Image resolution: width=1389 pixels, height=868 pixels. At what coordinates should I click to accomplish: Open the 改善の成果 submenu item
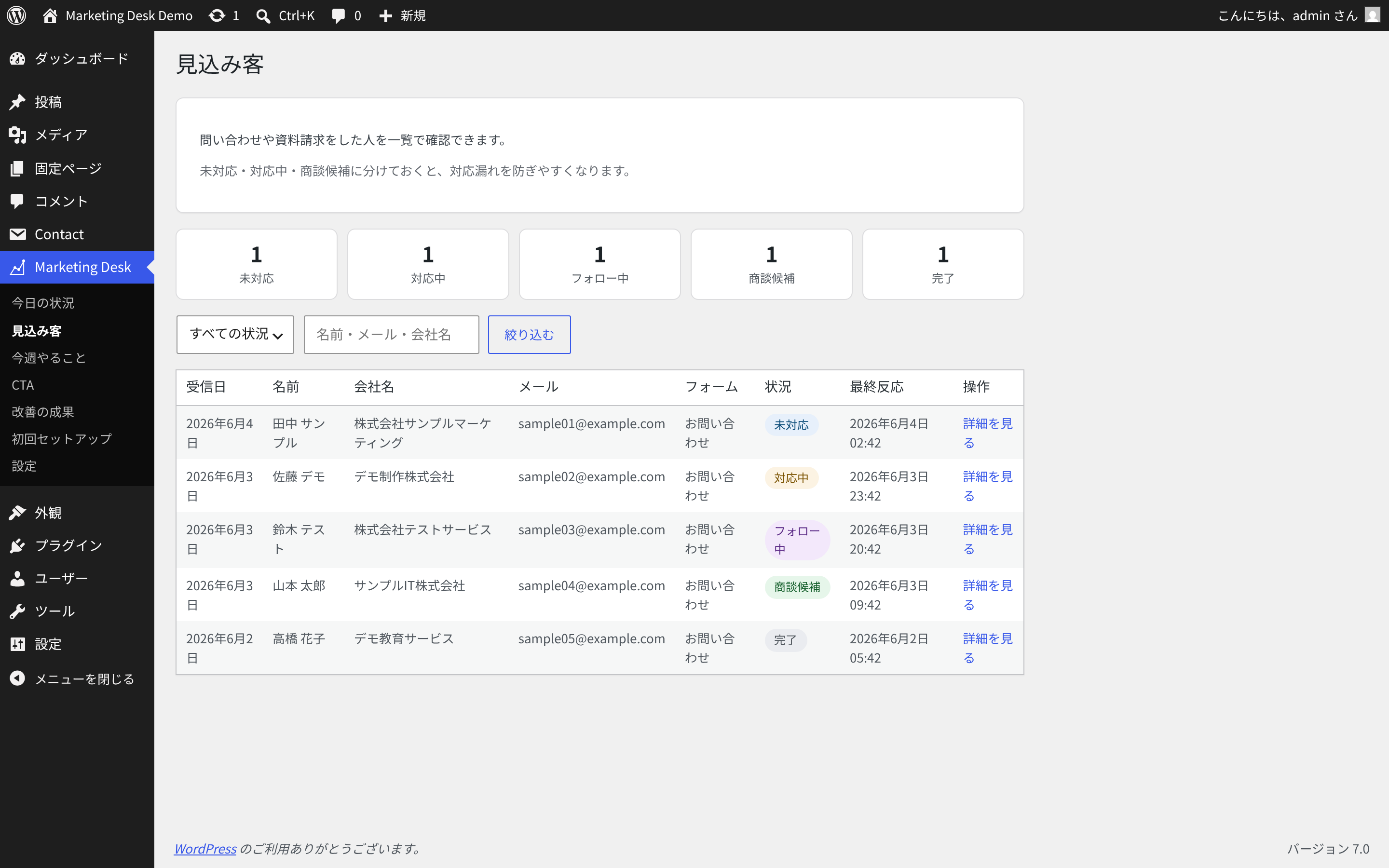tap(43, 412)
